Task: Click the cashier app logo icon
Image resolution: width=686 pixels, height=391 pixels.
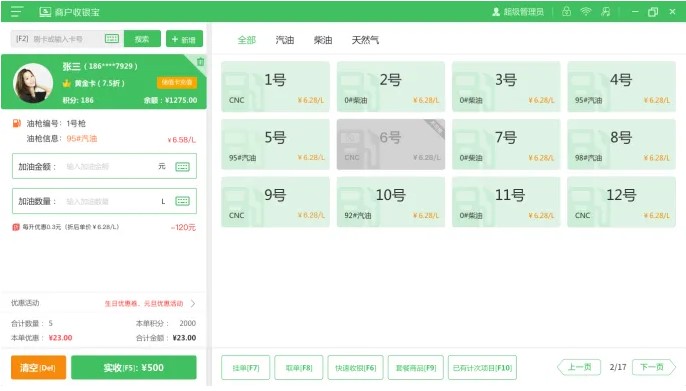Action: 45,12
